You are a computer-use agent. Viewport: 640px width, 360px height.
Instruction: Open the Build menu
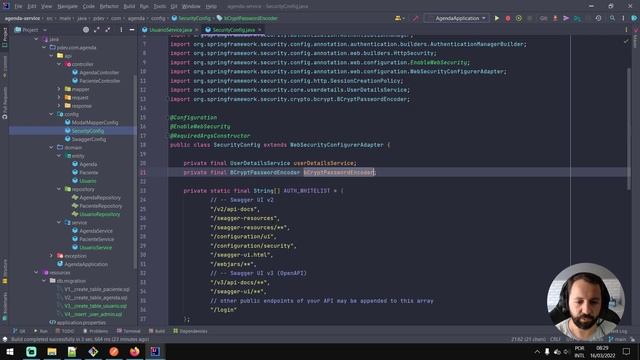[129, 7]
